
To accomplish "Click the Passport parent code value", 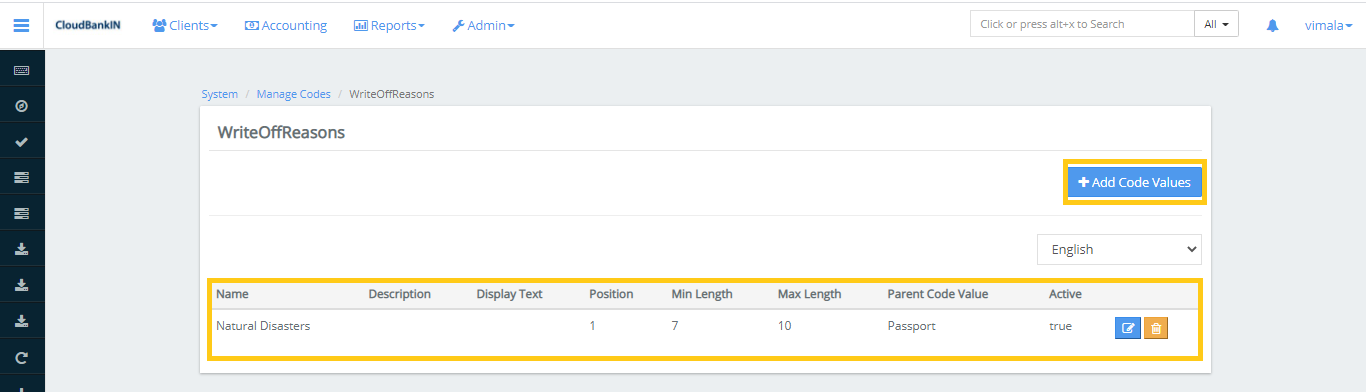I will click(911, 326).
